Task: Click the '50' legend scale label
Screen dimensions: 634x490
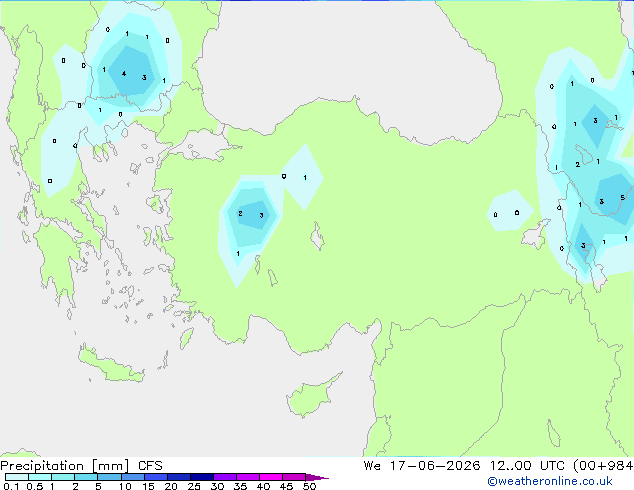Action: pyautogui.click(x=309, y=486)
